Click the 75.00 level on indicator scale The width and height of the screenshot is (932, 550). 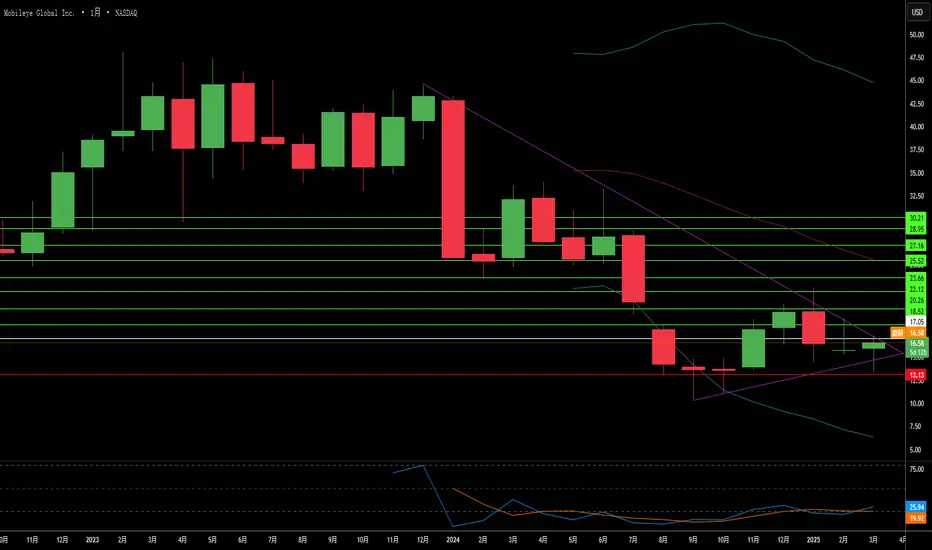(x=916, y=469)
